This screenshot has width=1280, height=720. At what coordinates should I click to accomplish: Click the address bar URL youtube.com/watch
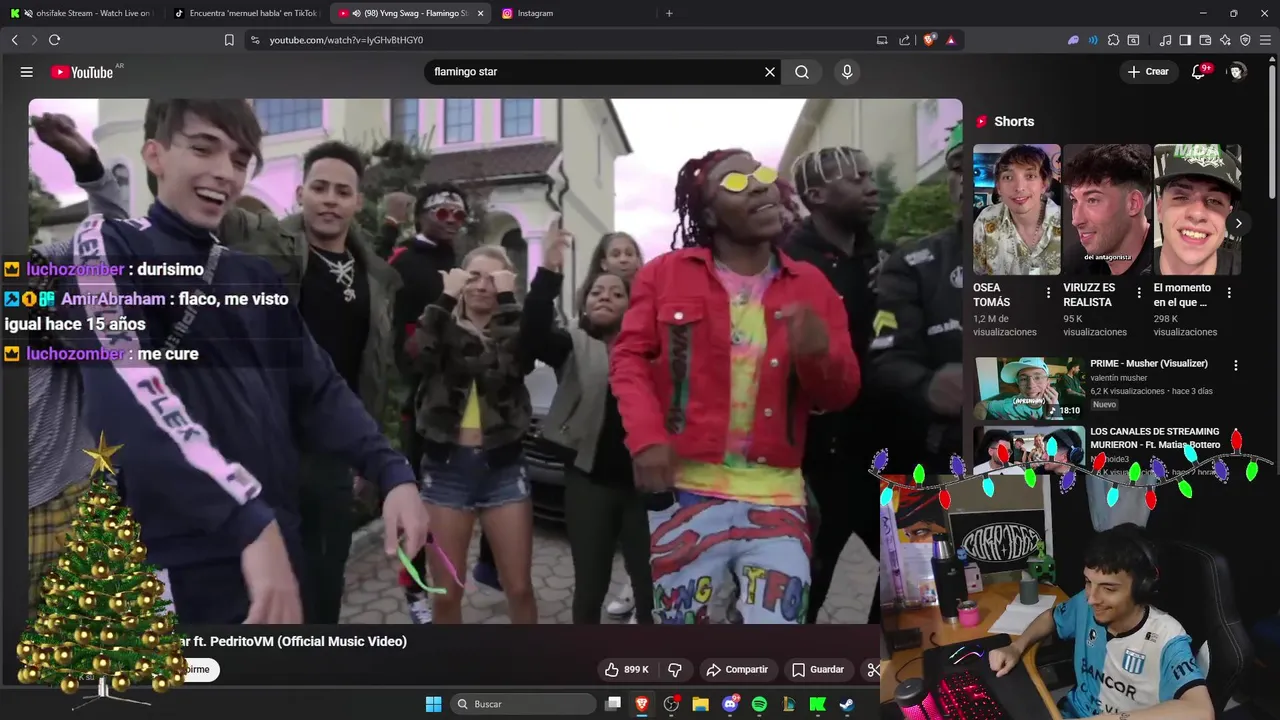[346, 40]
